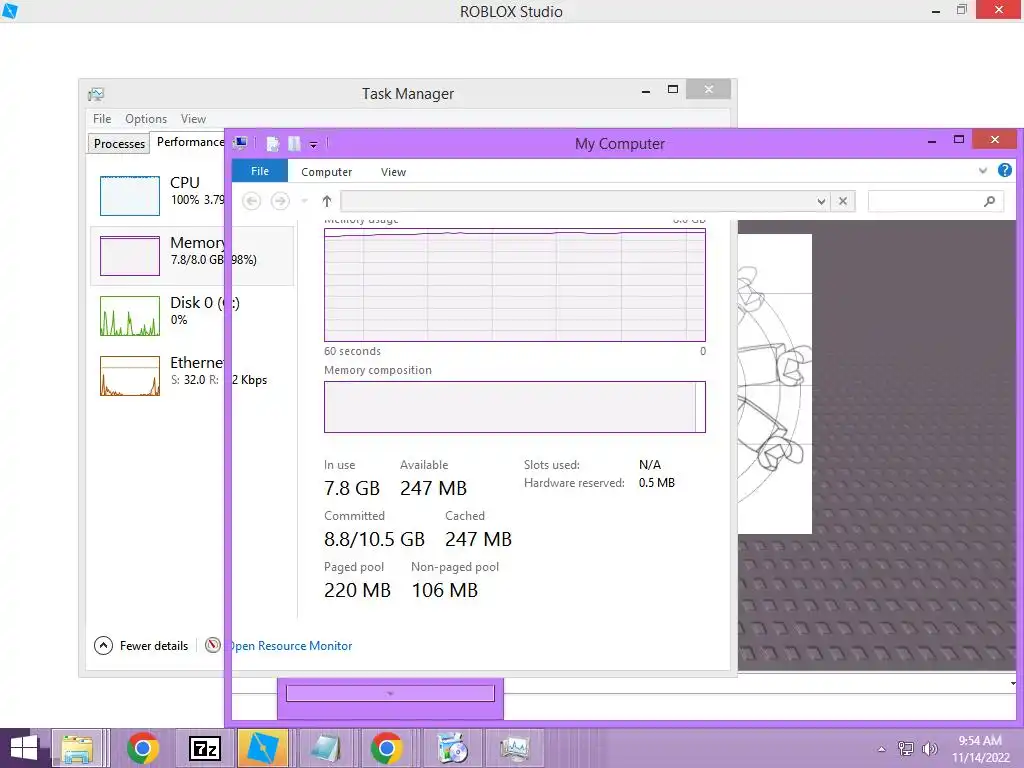This screenshot has height=768, width=1024.
Task: Open the Windows Start button
Action: click(24, 748)
